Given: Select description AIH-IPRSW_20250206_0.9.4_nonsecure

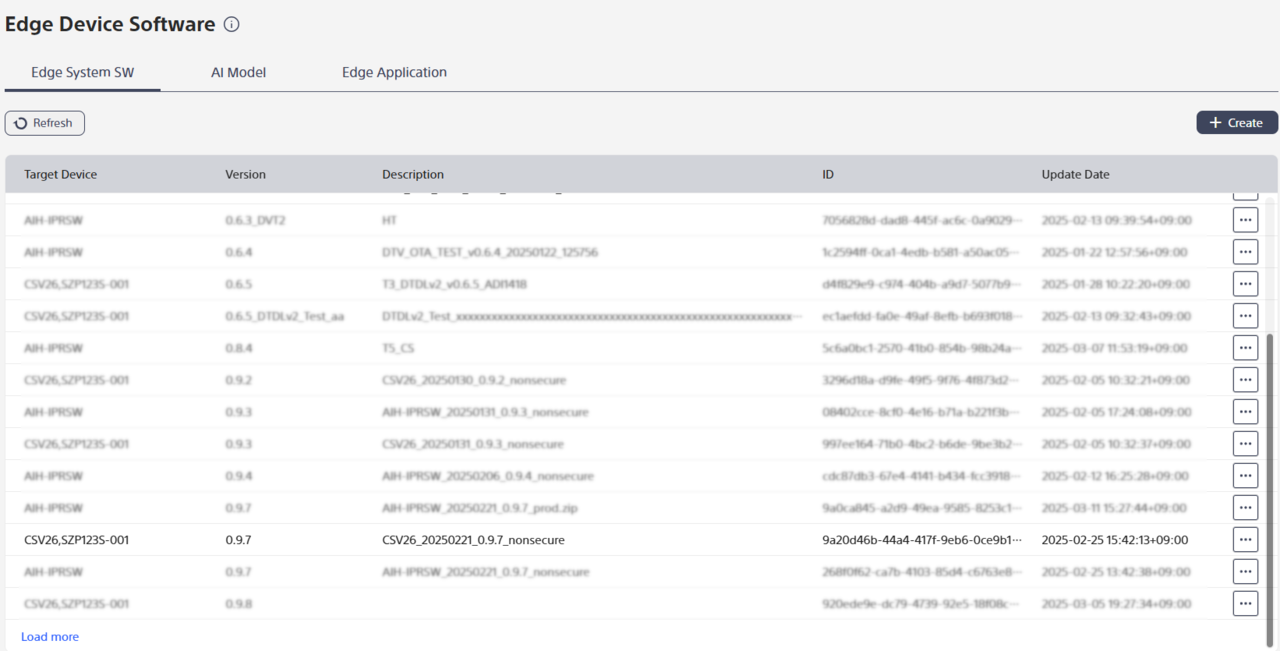Looking at the screenshot, I should 488,476.
